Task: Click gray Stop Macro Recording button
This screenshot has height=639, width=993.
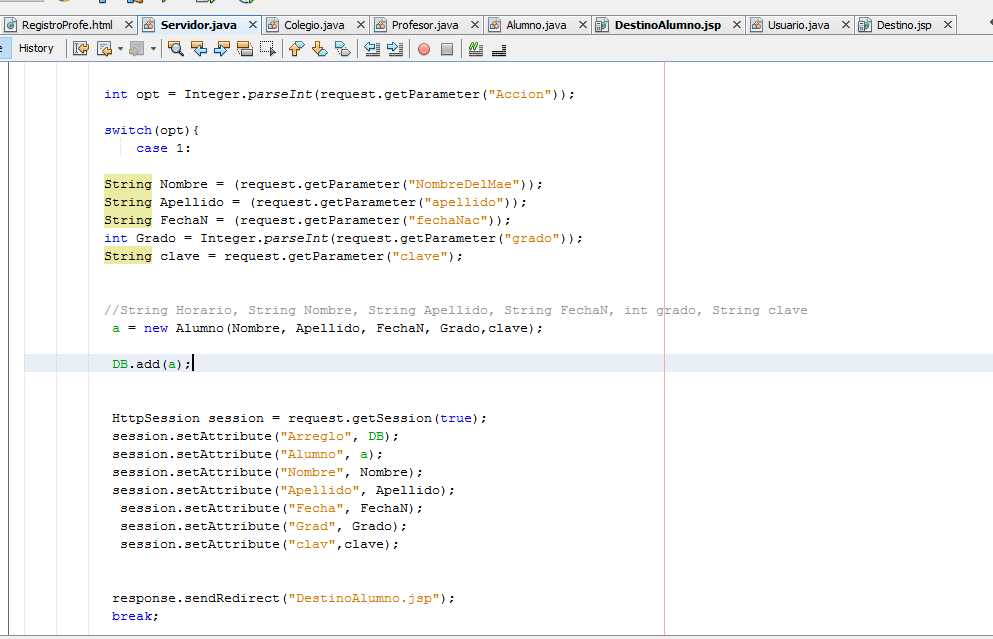Action: [447, 49]
